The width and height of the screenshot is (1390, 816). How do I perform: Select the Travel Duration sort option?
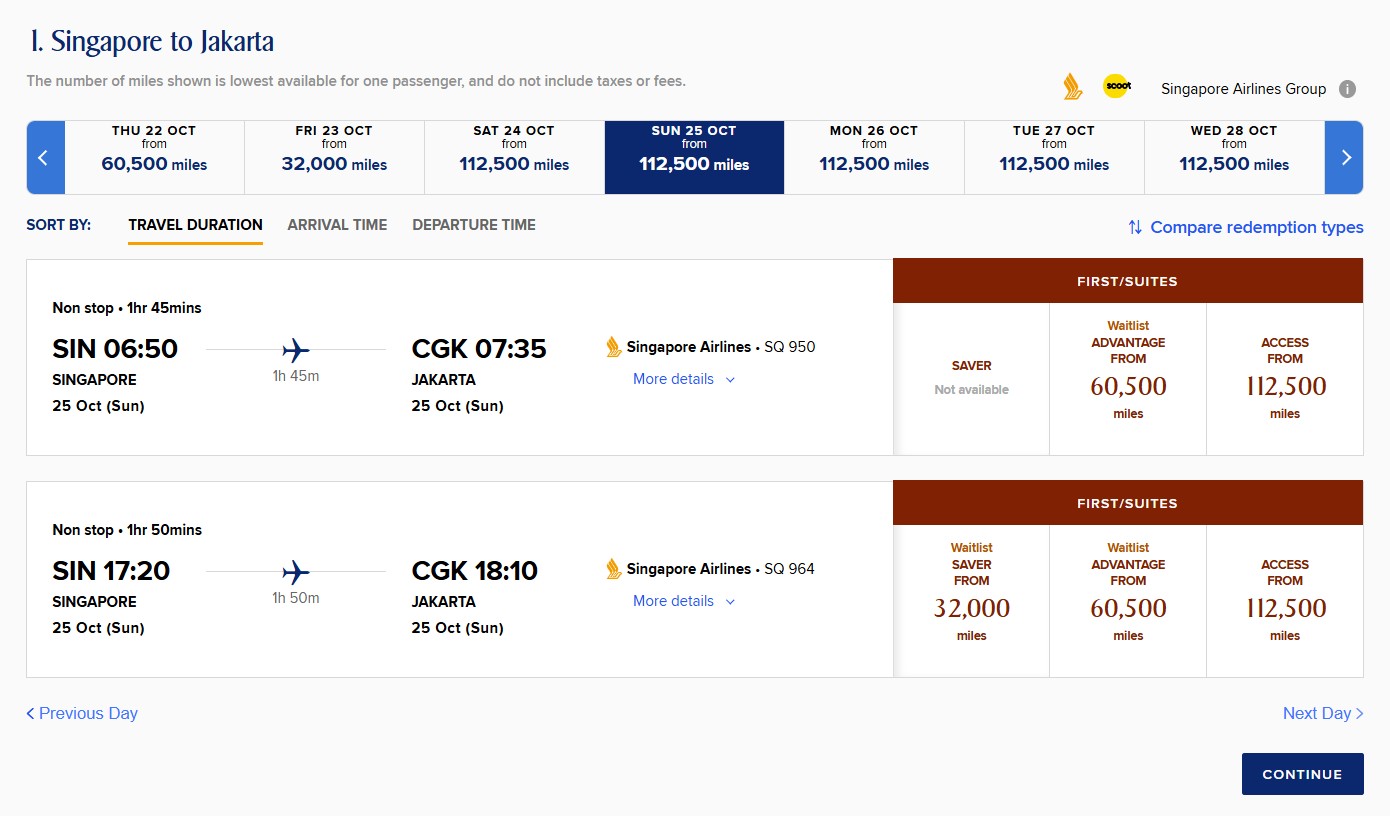point(196,225)
